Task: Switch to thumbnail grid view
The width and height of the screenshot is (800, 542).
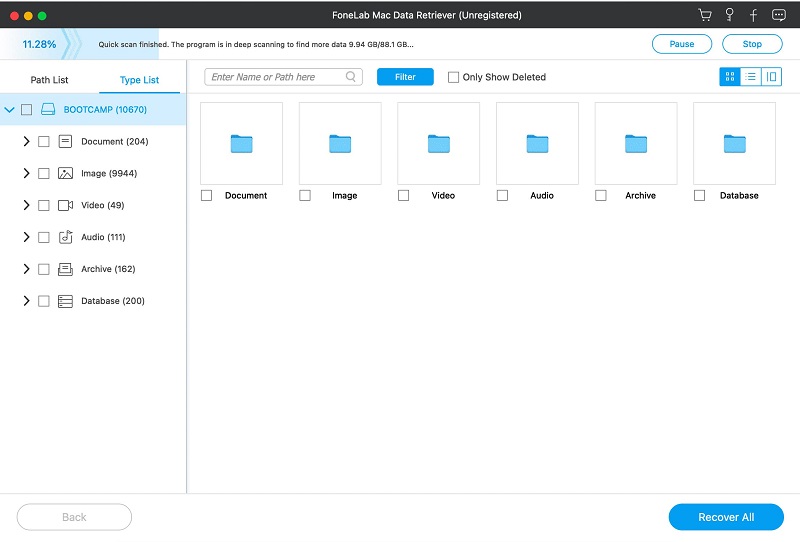Action: pyautogui.click(x=730, y=77)
